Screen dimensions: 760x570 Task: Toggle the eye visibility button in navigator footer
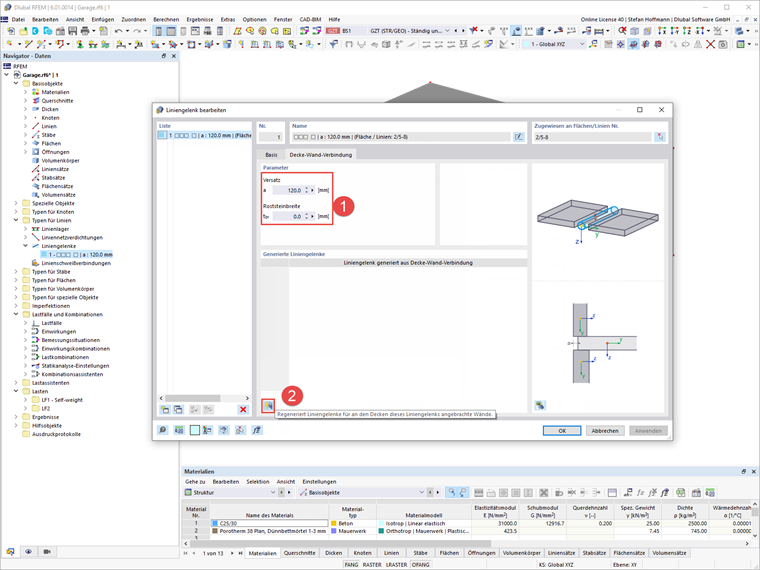point(29,552)
